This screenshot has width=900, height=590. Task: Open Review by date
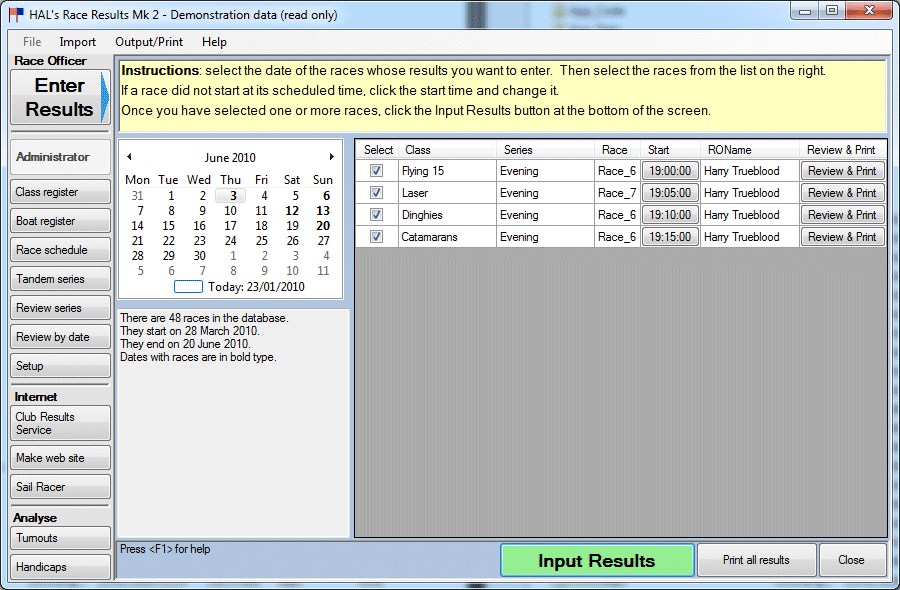tap(60, 337)
